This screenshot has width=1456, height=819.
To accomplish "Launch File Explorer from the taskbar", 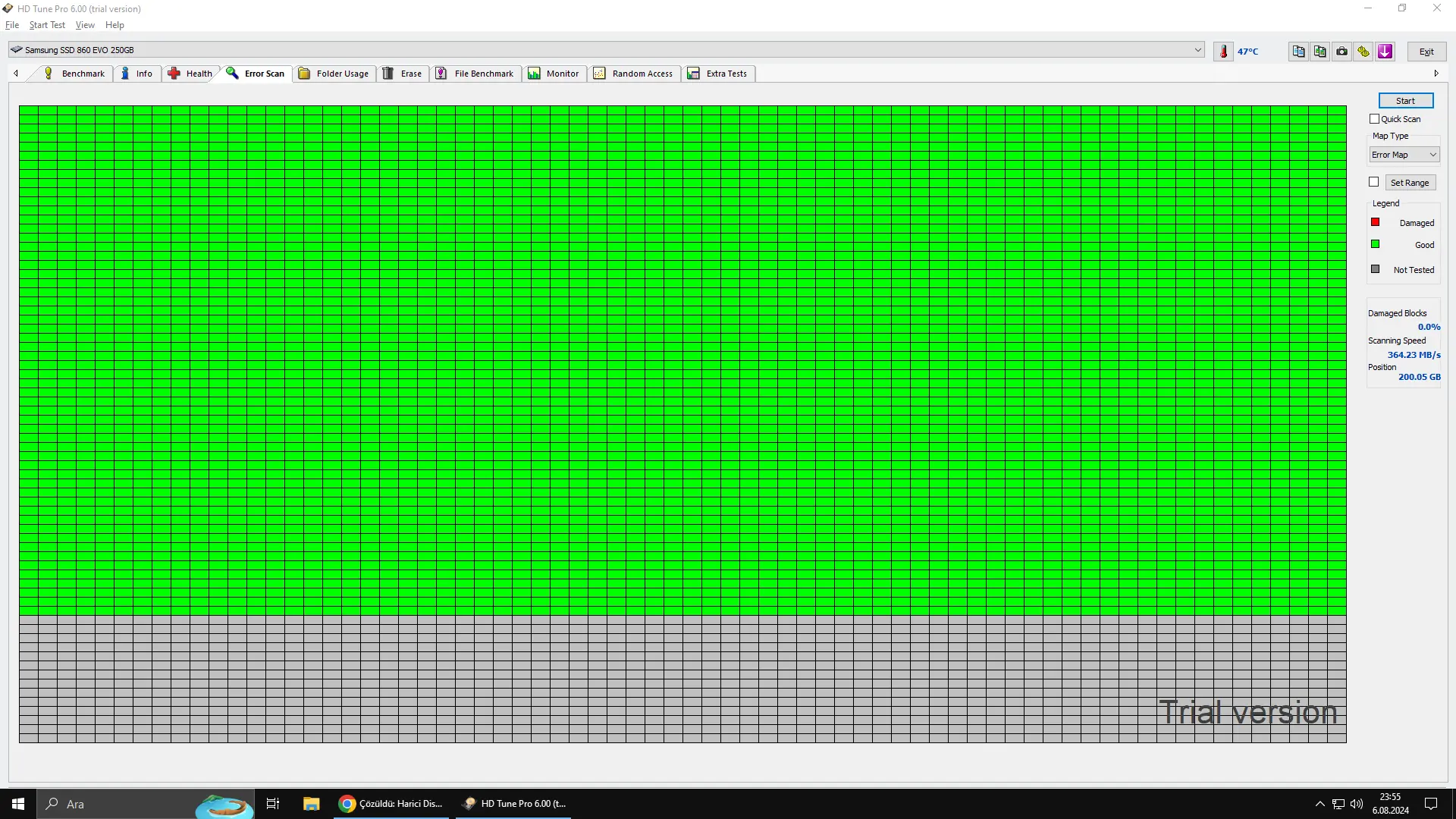I will (x=311, y=804).
